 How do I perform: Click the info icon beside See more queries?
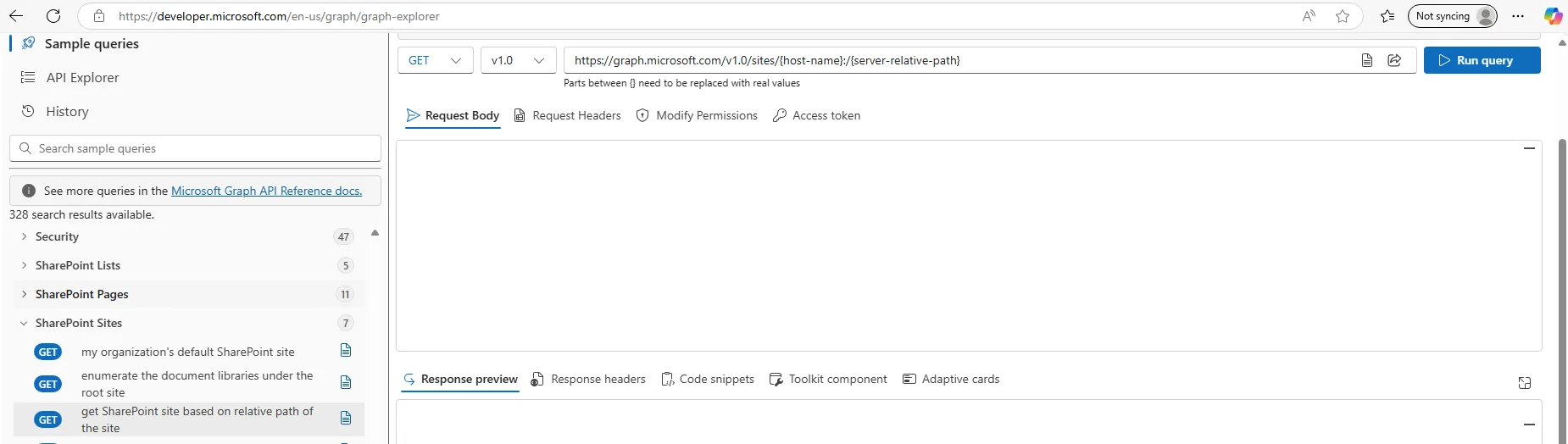coord(28,191)
